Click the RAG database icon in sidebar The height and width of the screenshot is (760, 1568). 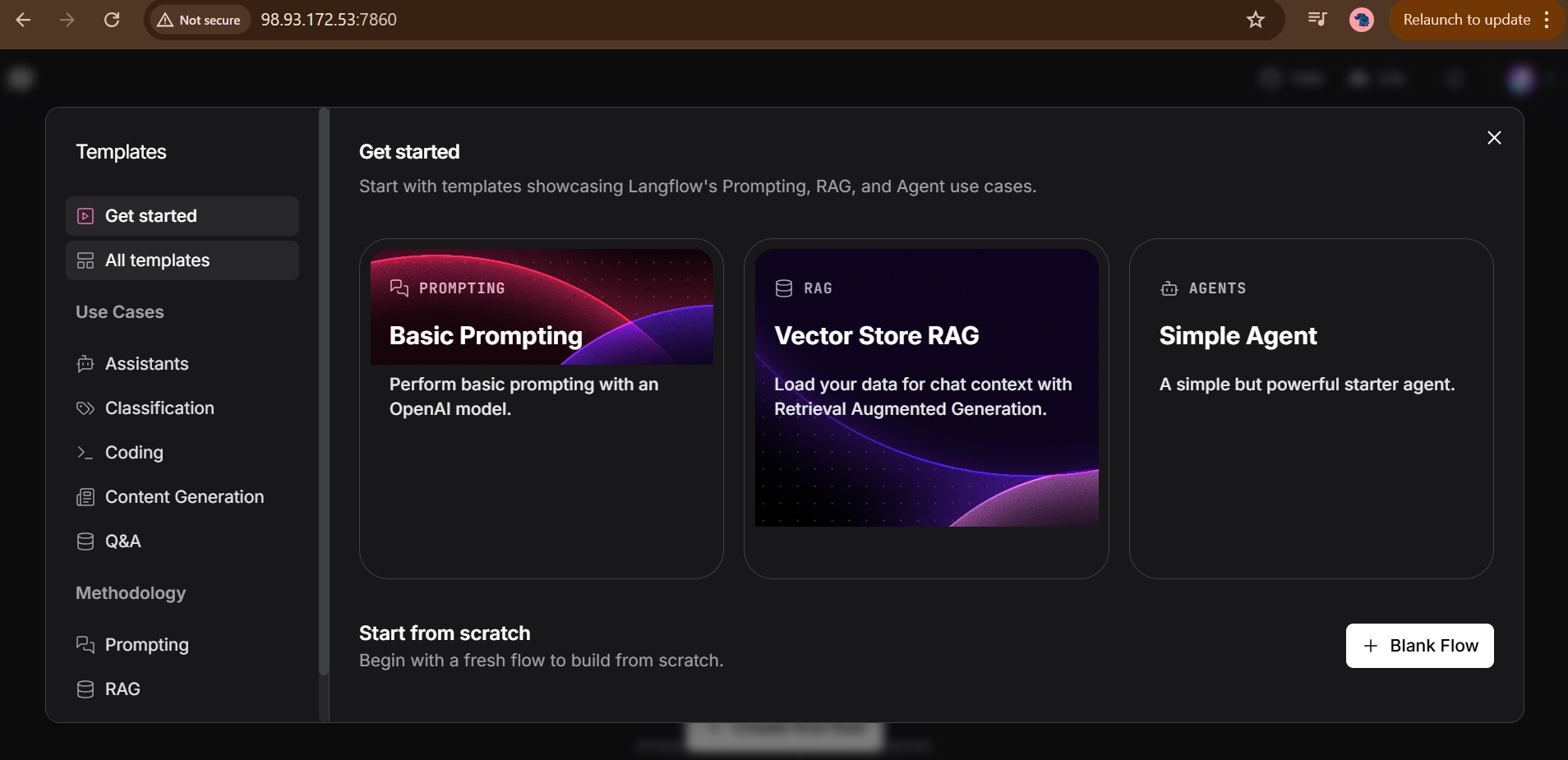pyautogui.click(x=85, y=689)
